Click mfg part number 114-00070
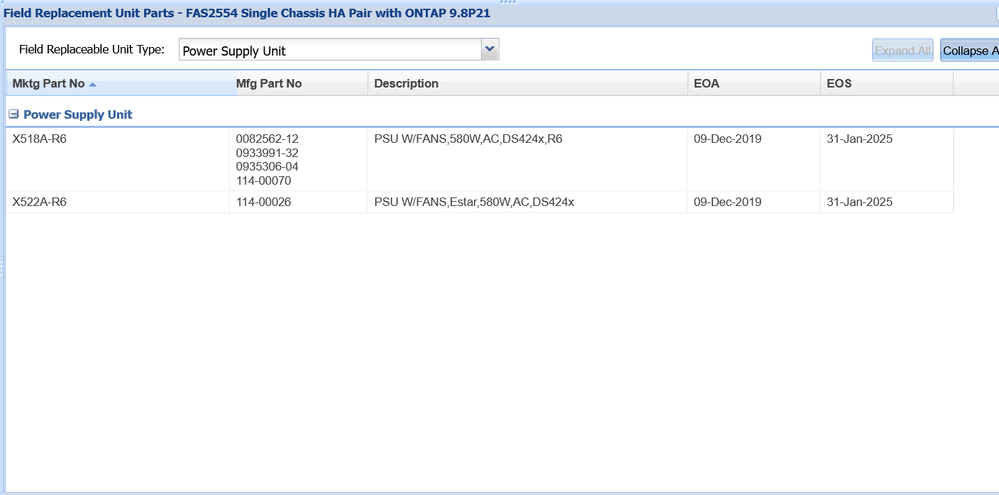999x495 pixels. [263, 181]
